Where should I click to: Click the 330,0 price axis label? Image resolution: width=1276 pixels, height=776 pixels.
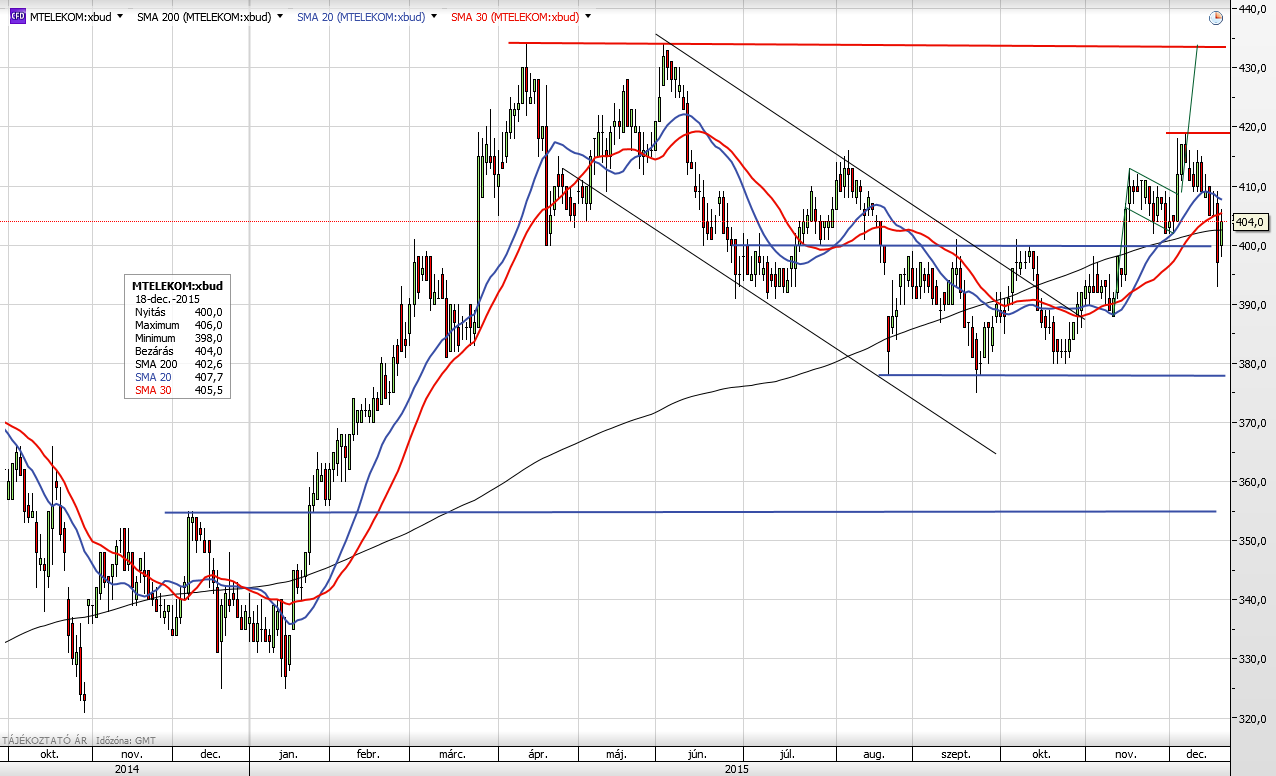tap(1253, 659)
